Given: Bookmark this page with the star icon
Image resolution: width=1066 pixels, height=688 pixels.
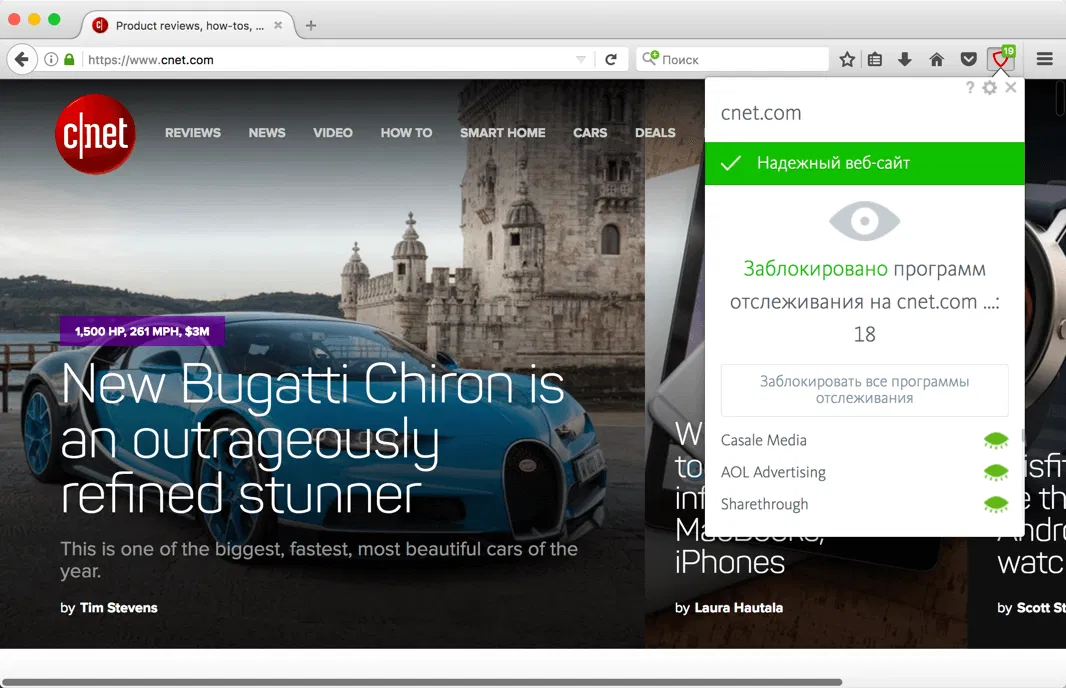Looking at the screenshot, I should coord(846,59).
